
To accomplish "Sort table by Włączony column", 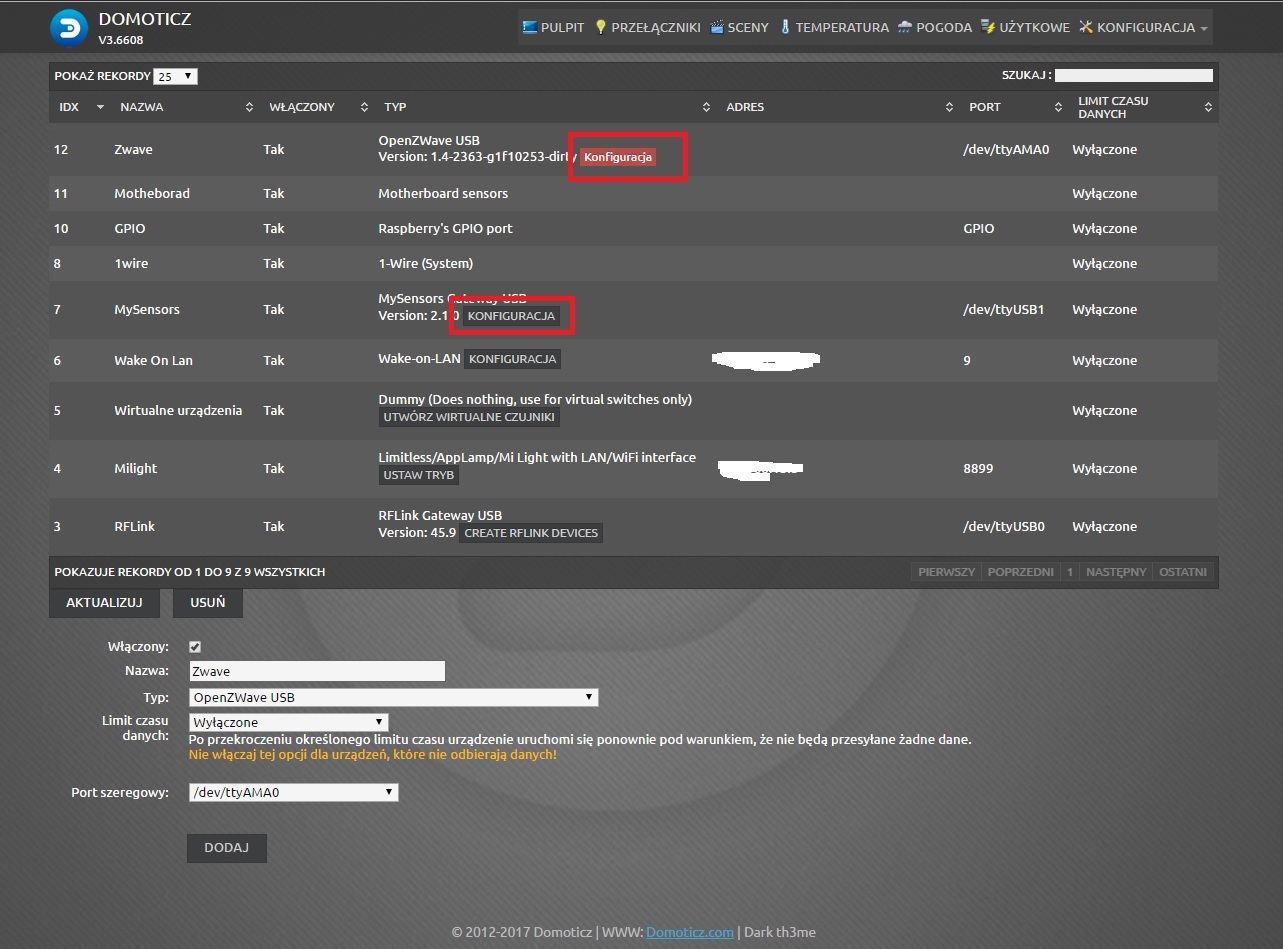I will [317, 107].
